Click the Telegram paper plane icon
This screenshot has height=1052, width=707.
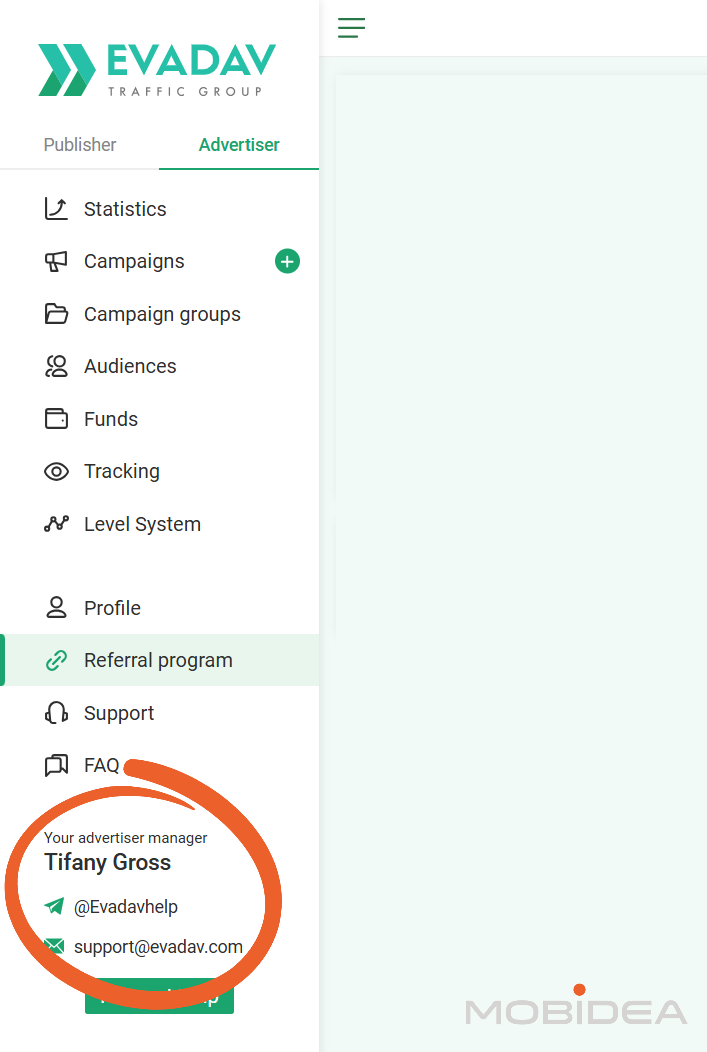pyautogui.click(x=54, y=906)
